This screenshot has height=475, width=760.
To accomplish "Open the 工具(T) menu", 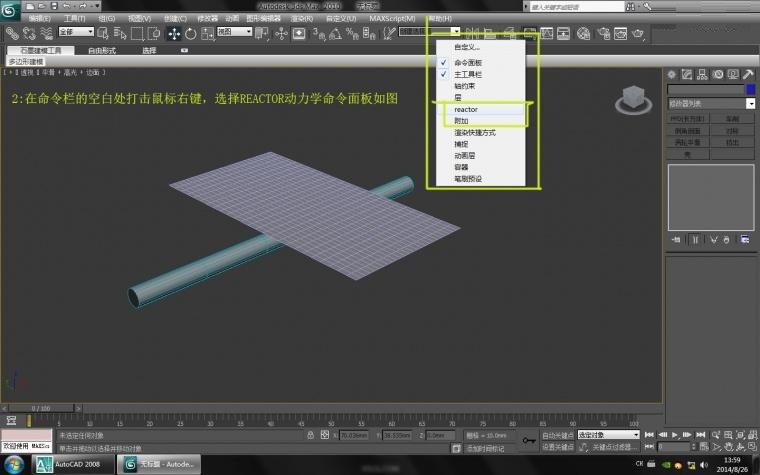I will coord(74,18).
